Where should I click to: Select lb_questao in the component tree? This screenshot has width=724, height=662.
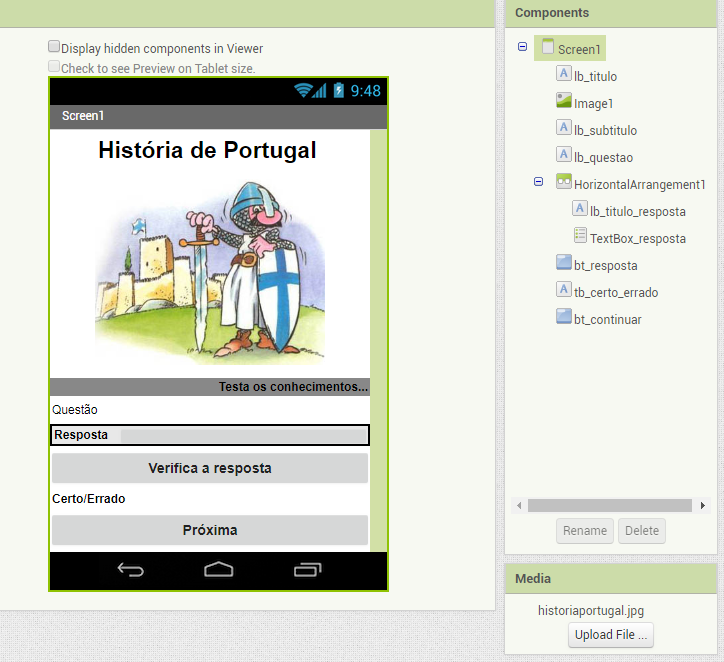603,157
